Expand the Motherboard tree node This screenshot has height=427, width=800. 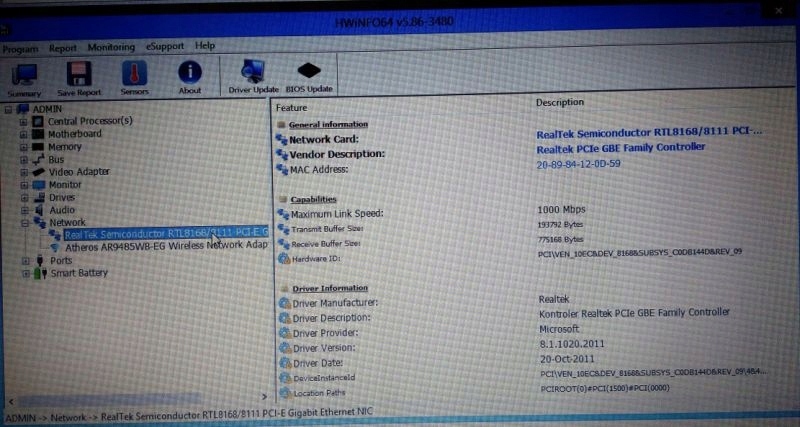tap(23, 134)
